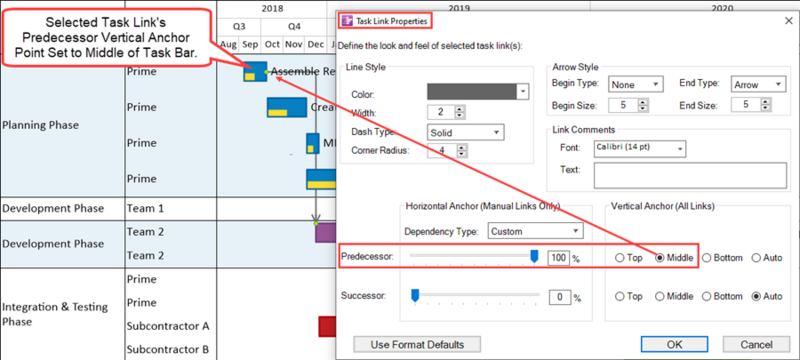Viewport: 800px width, 360px height.
Task: Increase the Corner Radius spinner
Action: 461,147
